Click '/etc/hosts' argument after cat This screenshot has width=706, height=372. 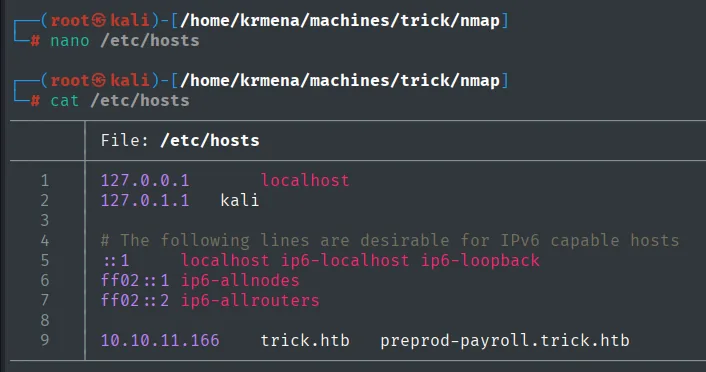click(140, 101)
